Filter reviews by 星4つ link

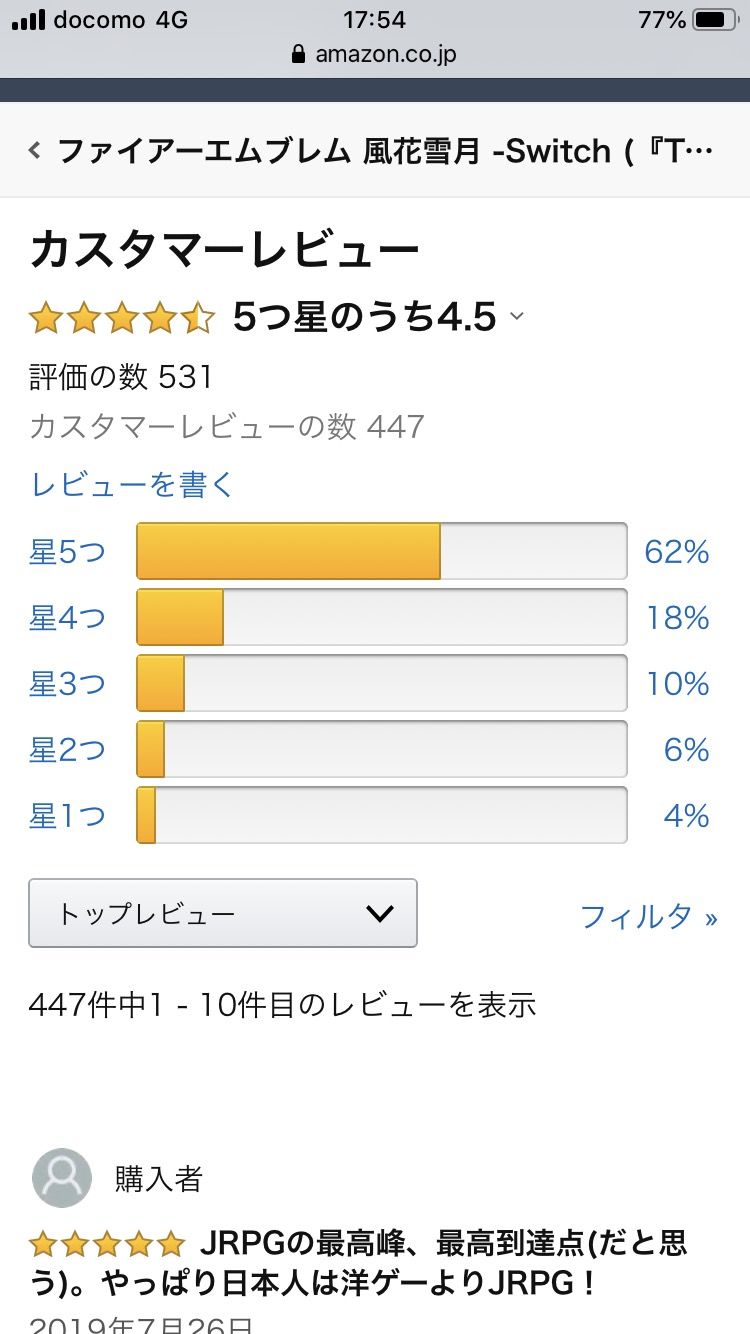tap(67, 618)
